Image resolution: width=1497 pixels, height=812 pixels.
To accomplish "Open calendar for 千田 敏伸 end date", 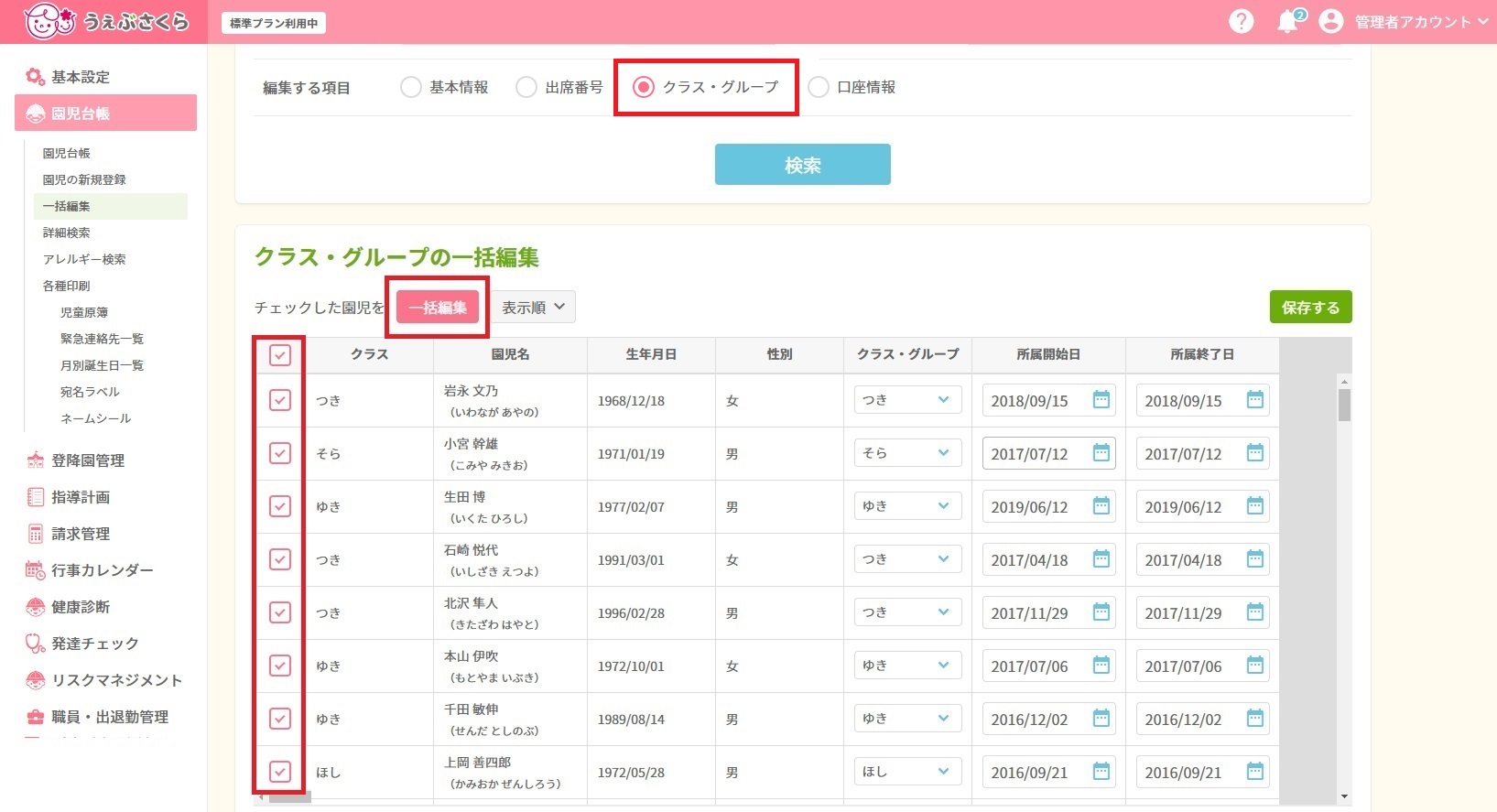I will (1255, 719).
